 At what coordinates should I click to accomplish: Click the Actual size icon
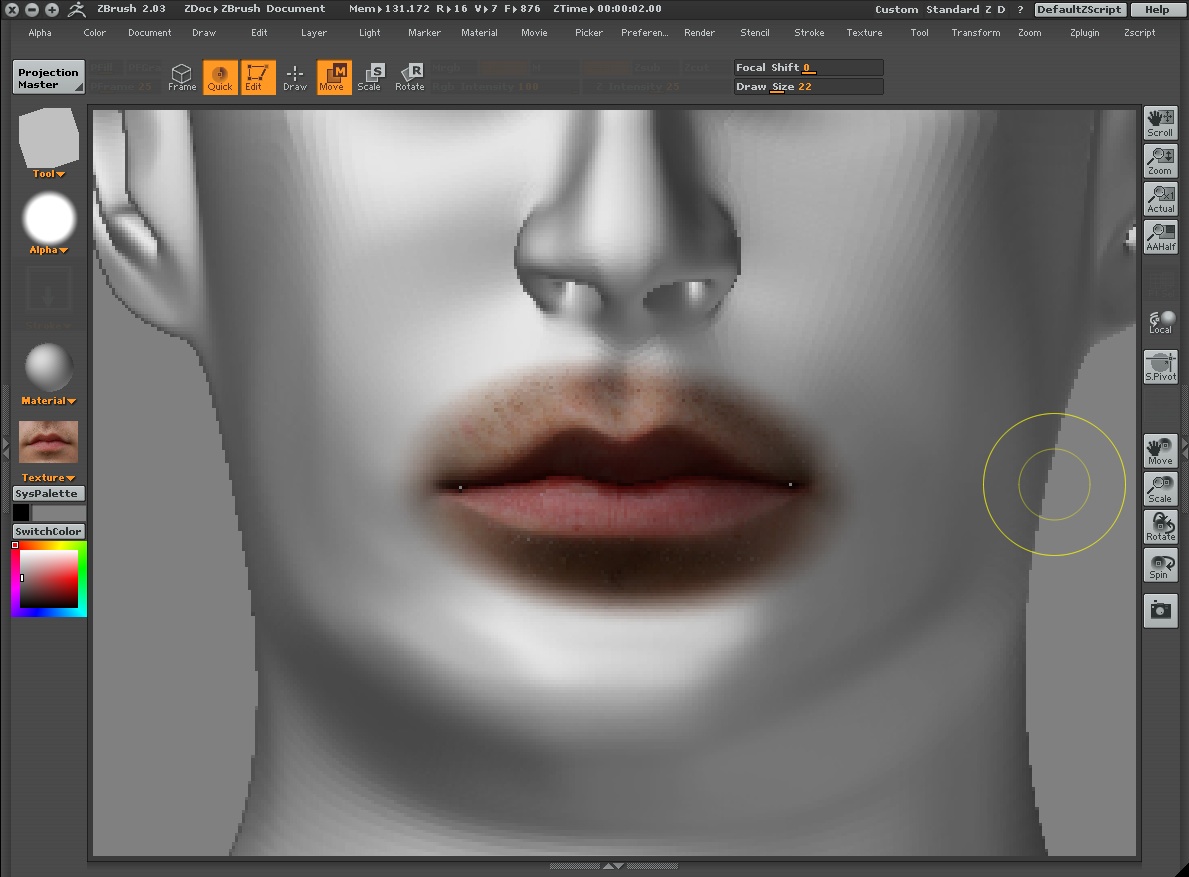(x=1160, y=198)
